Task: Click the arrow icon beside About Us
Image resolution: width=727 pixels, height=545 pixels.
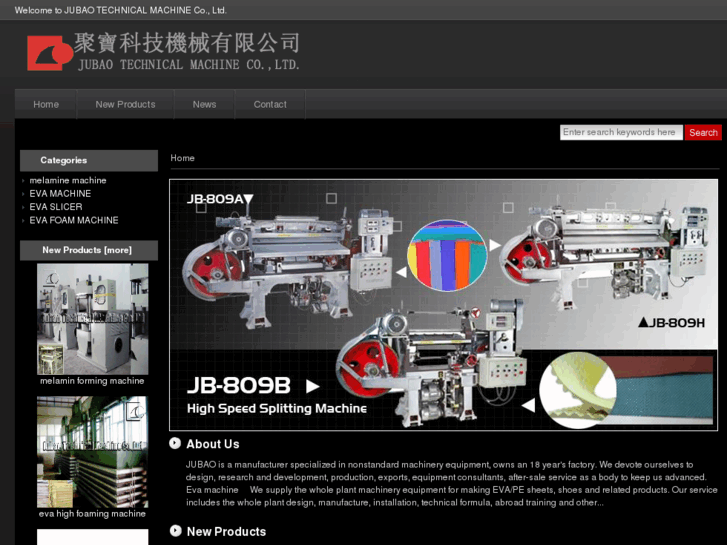Action: pos(175,443)
